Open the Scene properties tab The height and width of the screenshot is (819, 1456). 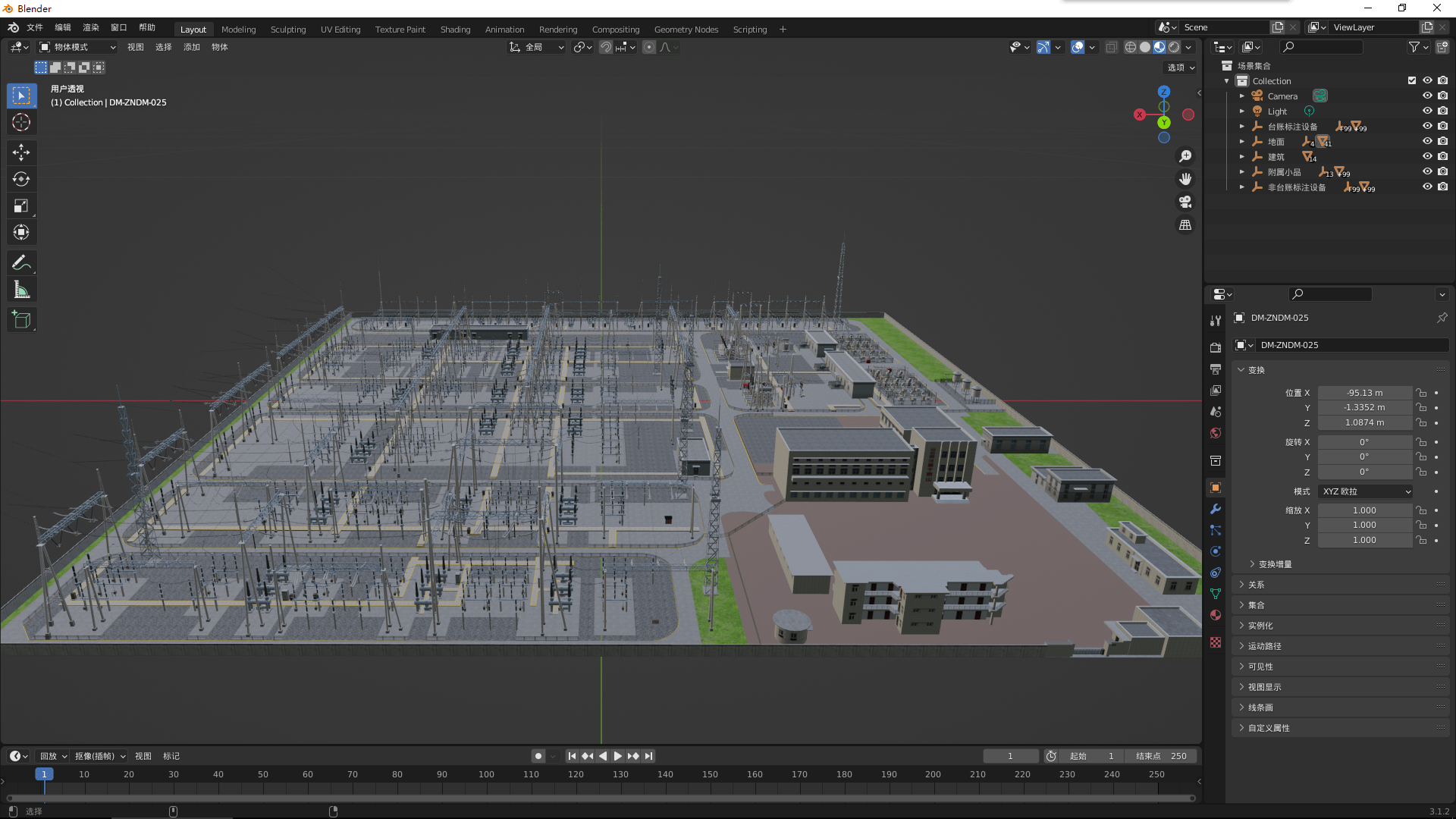1216,411
